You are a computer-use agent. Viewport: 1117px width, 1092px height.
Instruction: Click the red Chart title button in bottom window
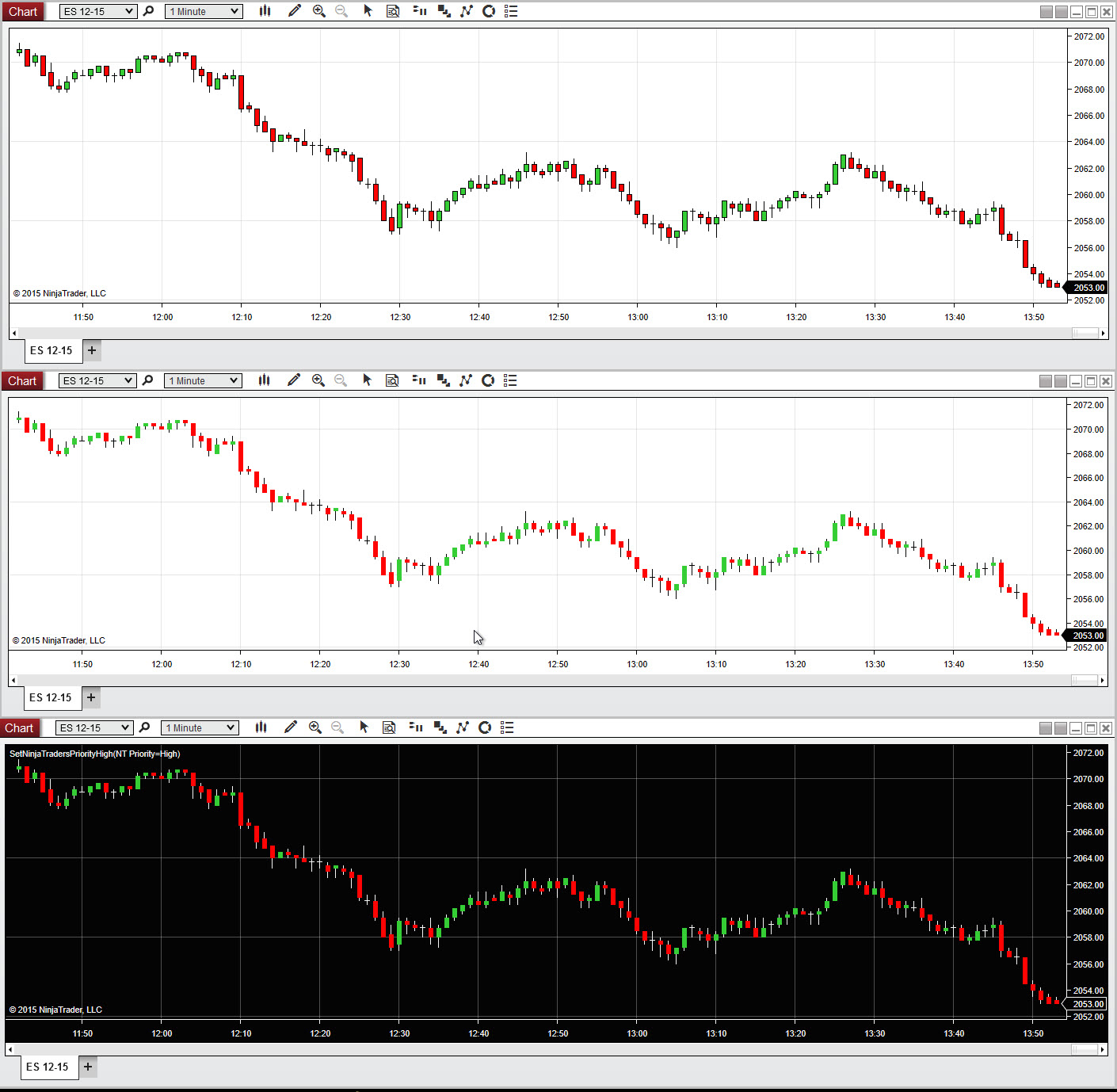tap(19, 727)
